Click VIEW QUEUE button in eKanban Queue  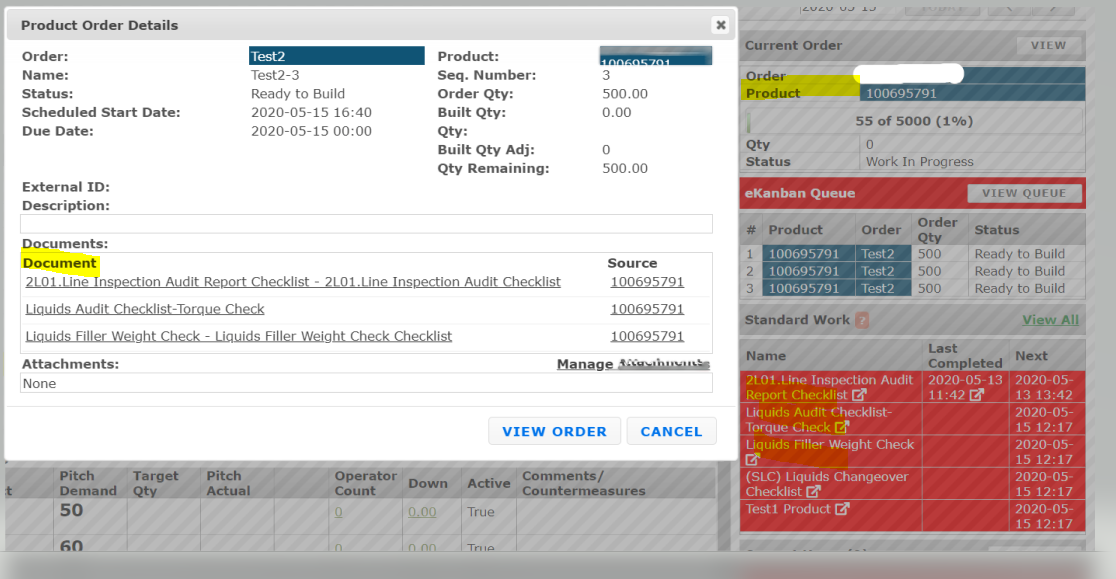[x=1024, y=193]
